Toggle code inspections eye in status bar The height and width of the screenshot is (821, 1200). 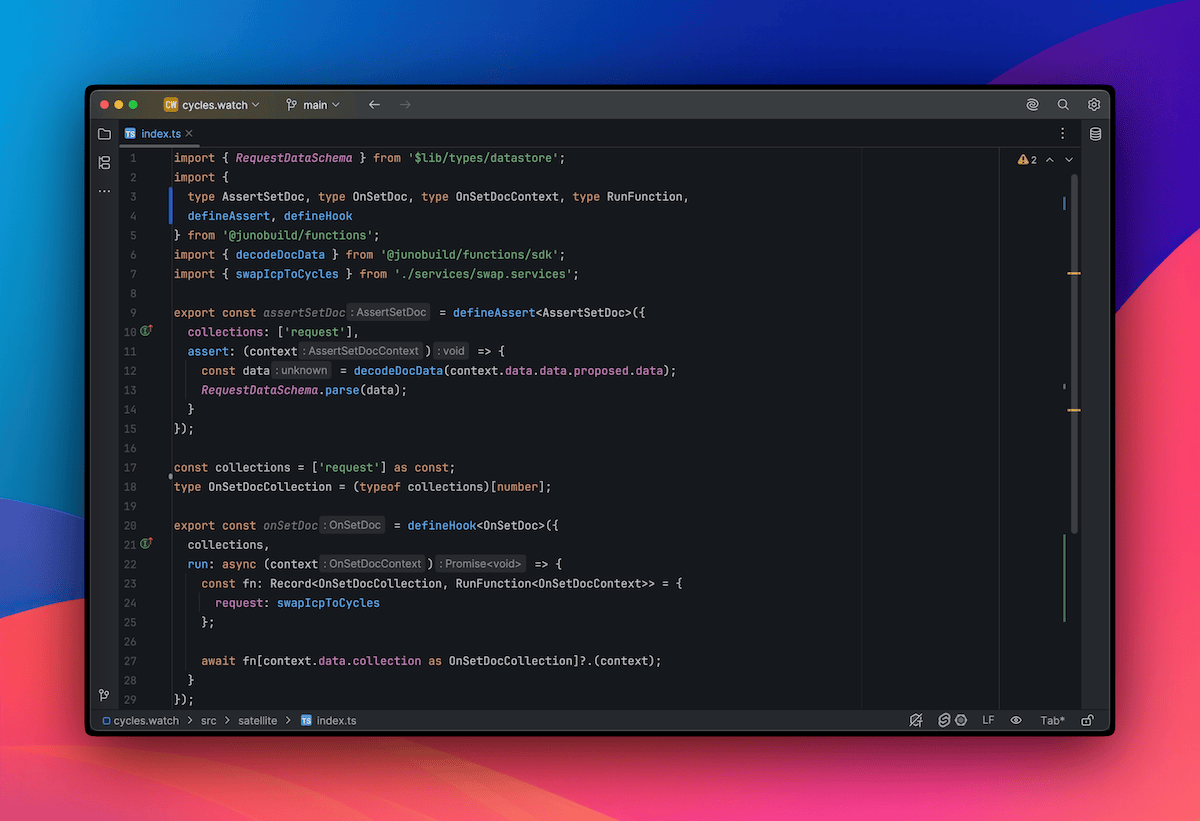[x=1016, y=720]
